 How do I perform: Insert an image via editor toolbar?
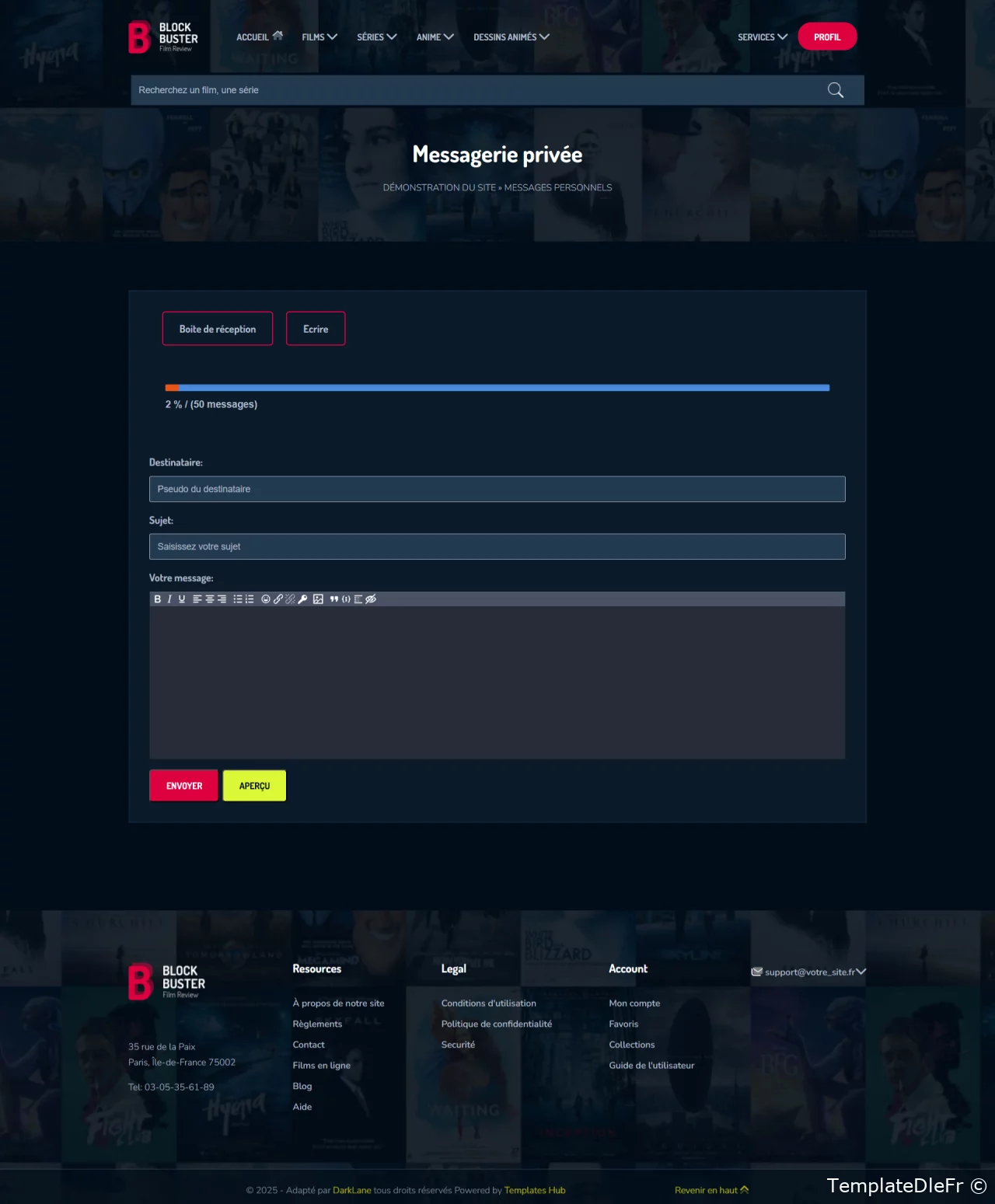(318, 599)
